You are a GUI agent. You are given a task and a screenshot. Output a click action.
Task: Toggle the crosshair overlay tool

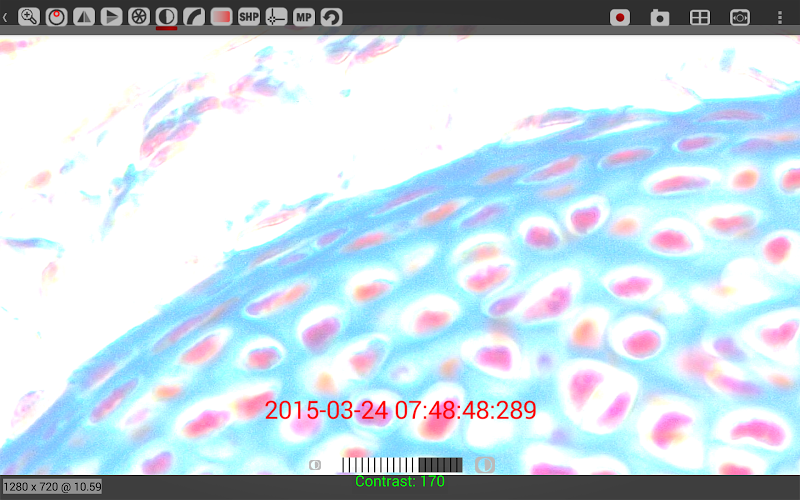click(x=277, y=17)
